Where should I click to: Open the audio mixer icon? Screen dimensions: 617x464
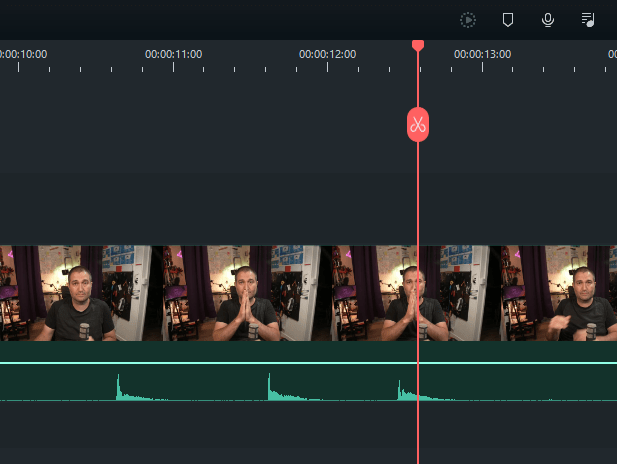click(588, 20)
